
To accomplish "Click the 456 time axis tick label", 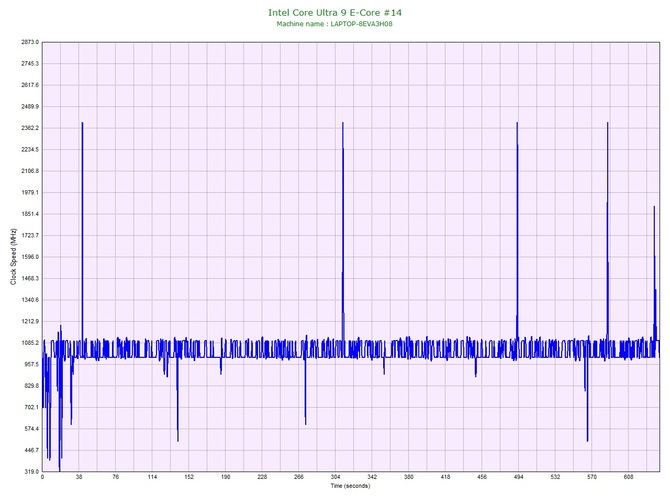I will pos(482,477).
